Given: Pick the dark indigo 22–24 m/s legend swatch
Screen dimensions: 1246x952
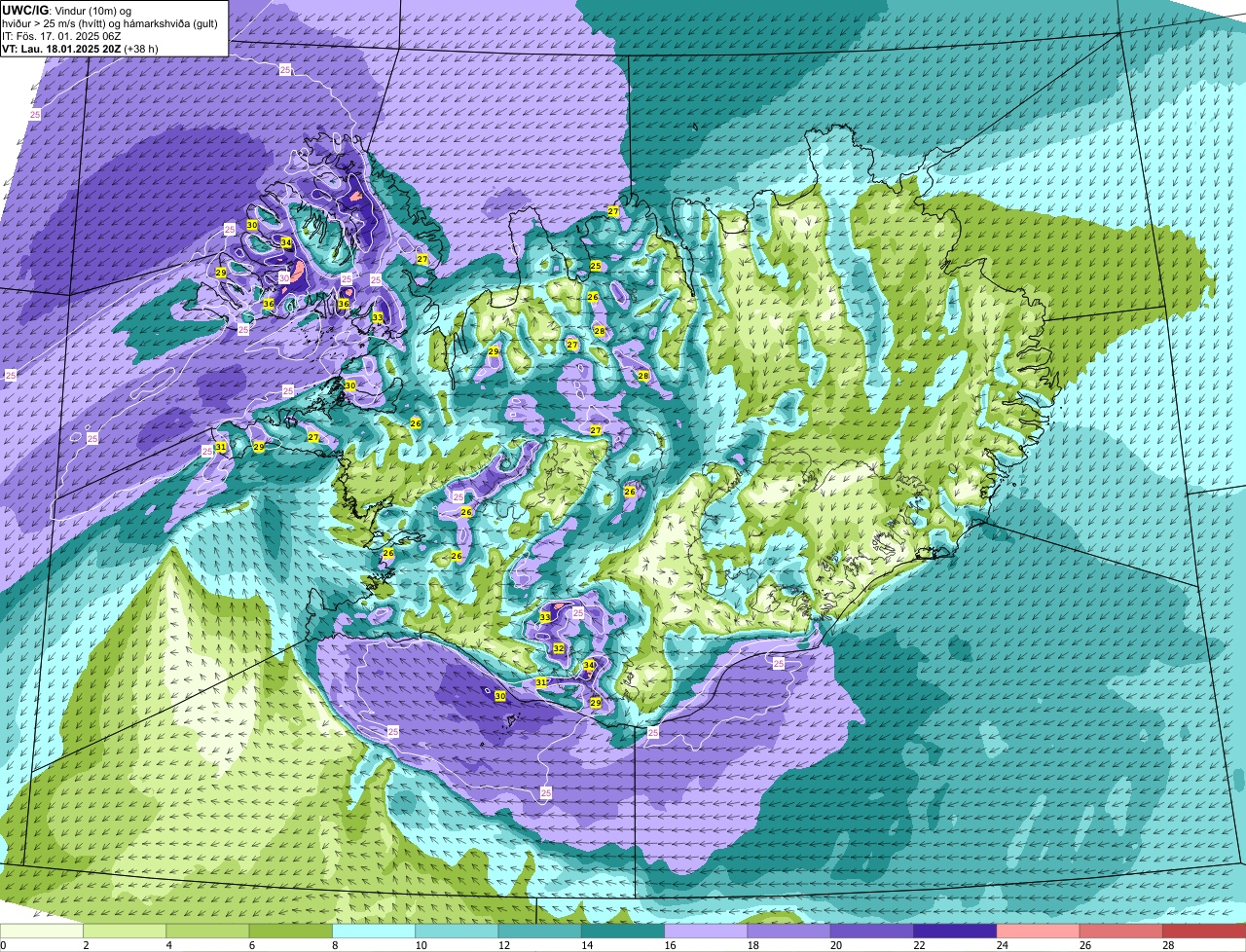Looking at the screenshot, I should tap(955, 931).
